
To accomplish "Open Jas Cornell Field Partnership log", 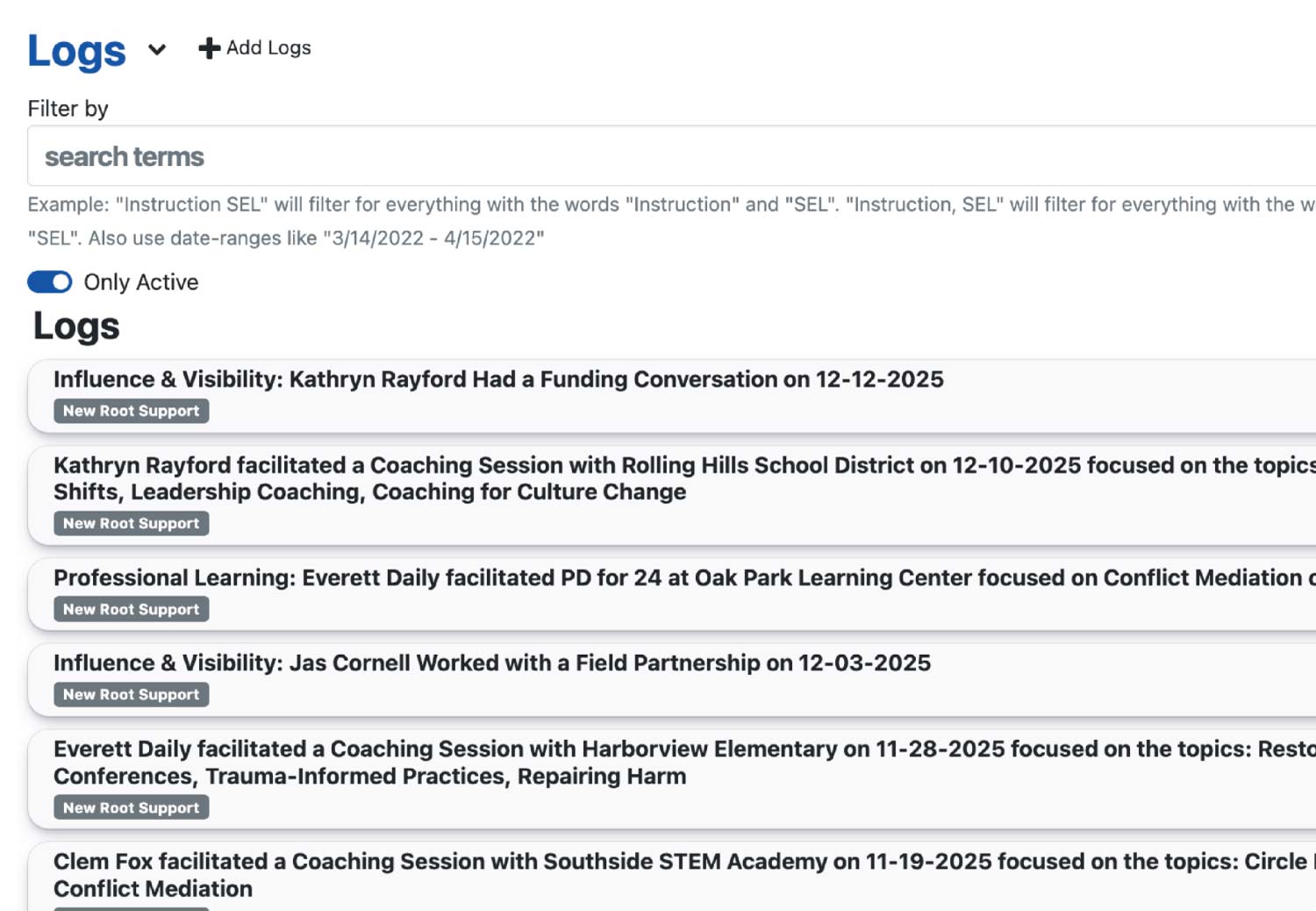I will click(x=491, y=663).
